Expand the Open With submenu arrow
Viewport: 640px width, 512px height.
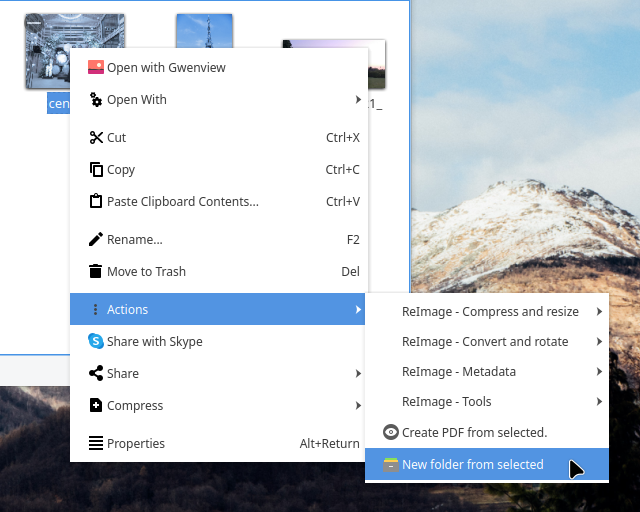point(358,100)
